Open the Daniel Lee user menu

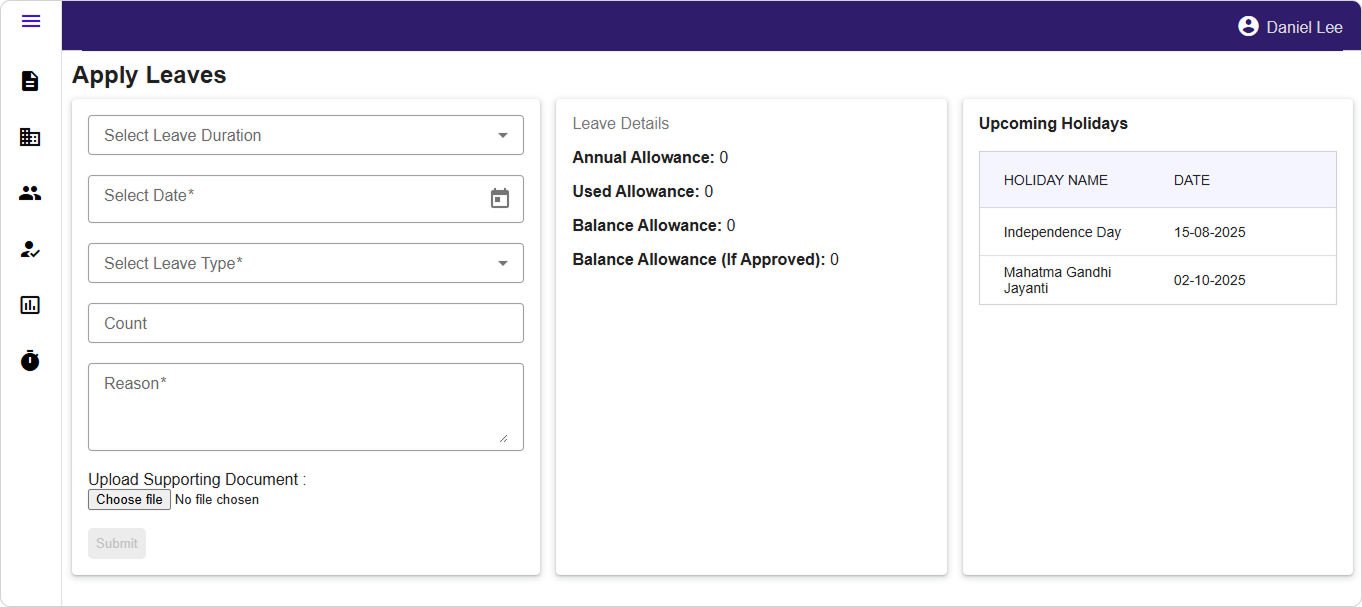[x=1304, y=27]
